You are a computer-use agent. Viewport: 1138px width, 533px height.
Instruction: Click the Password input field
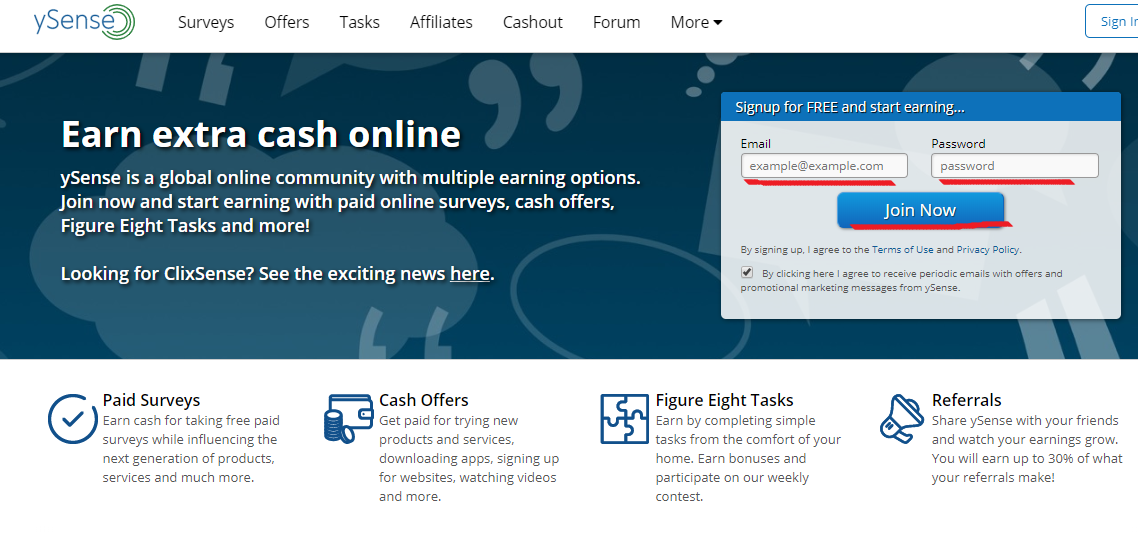pyautogui.click(x=1015, y=166)
